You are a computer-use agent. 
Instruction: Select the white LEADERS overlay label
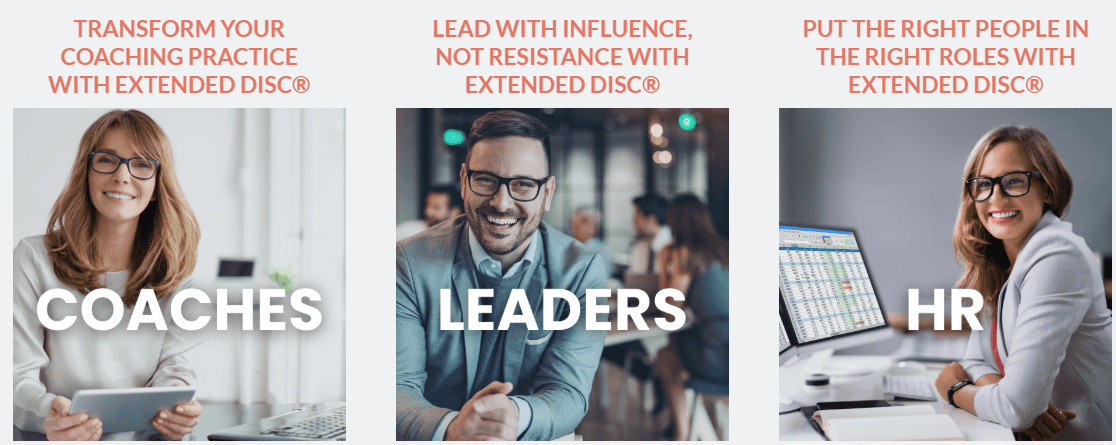click(x=562, y=310)
